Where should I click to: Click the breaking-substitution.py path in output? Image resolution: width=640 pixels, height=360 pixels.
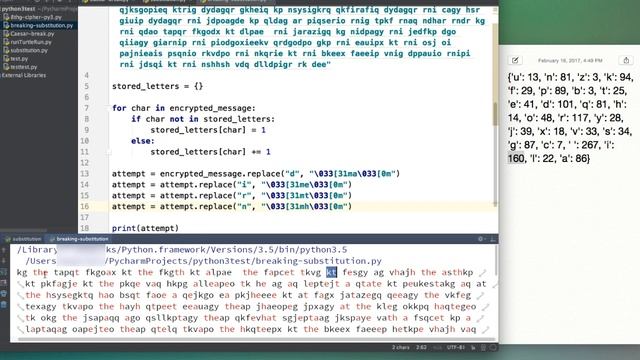tap(204, 261)
